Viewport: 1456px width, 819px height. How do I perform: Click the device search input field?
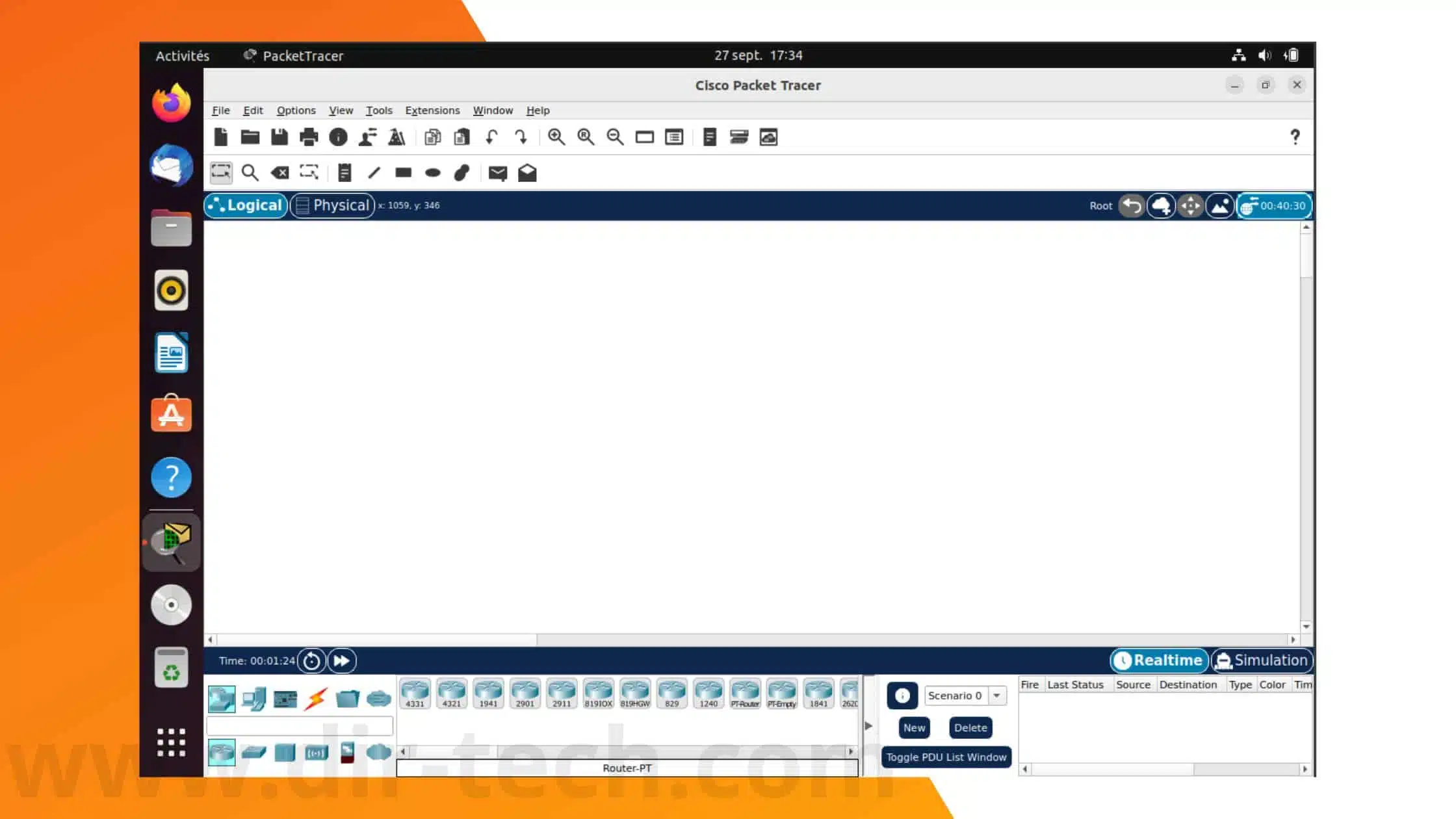(300, 725)
